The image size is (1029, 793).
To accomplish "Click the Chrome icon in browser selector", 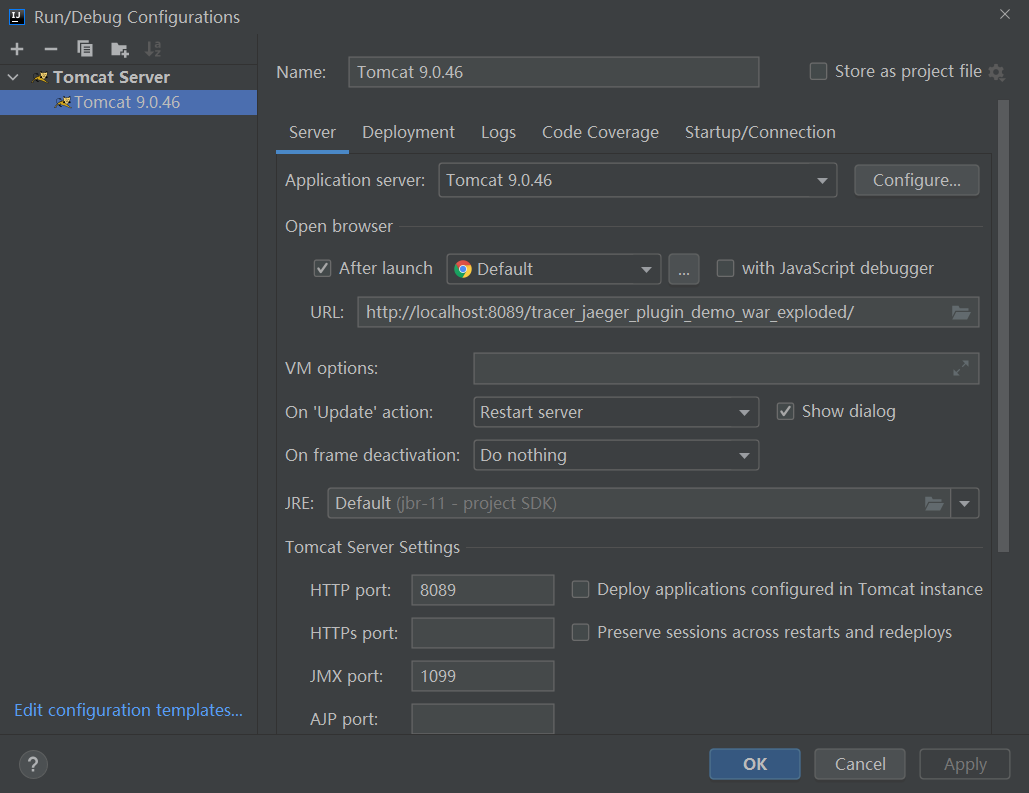I will [463, 269].
